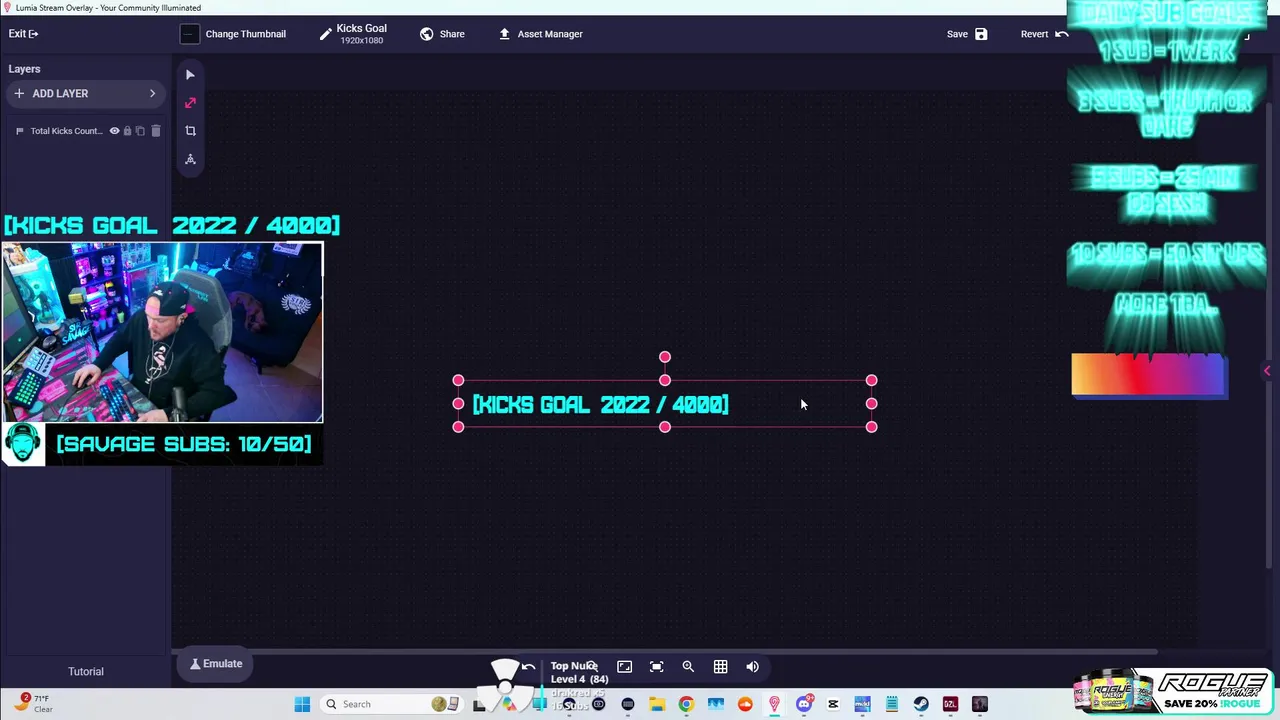Lock the Total Kicks Count layer
This screenshot has width=1280, height=720.
point(127,131)
